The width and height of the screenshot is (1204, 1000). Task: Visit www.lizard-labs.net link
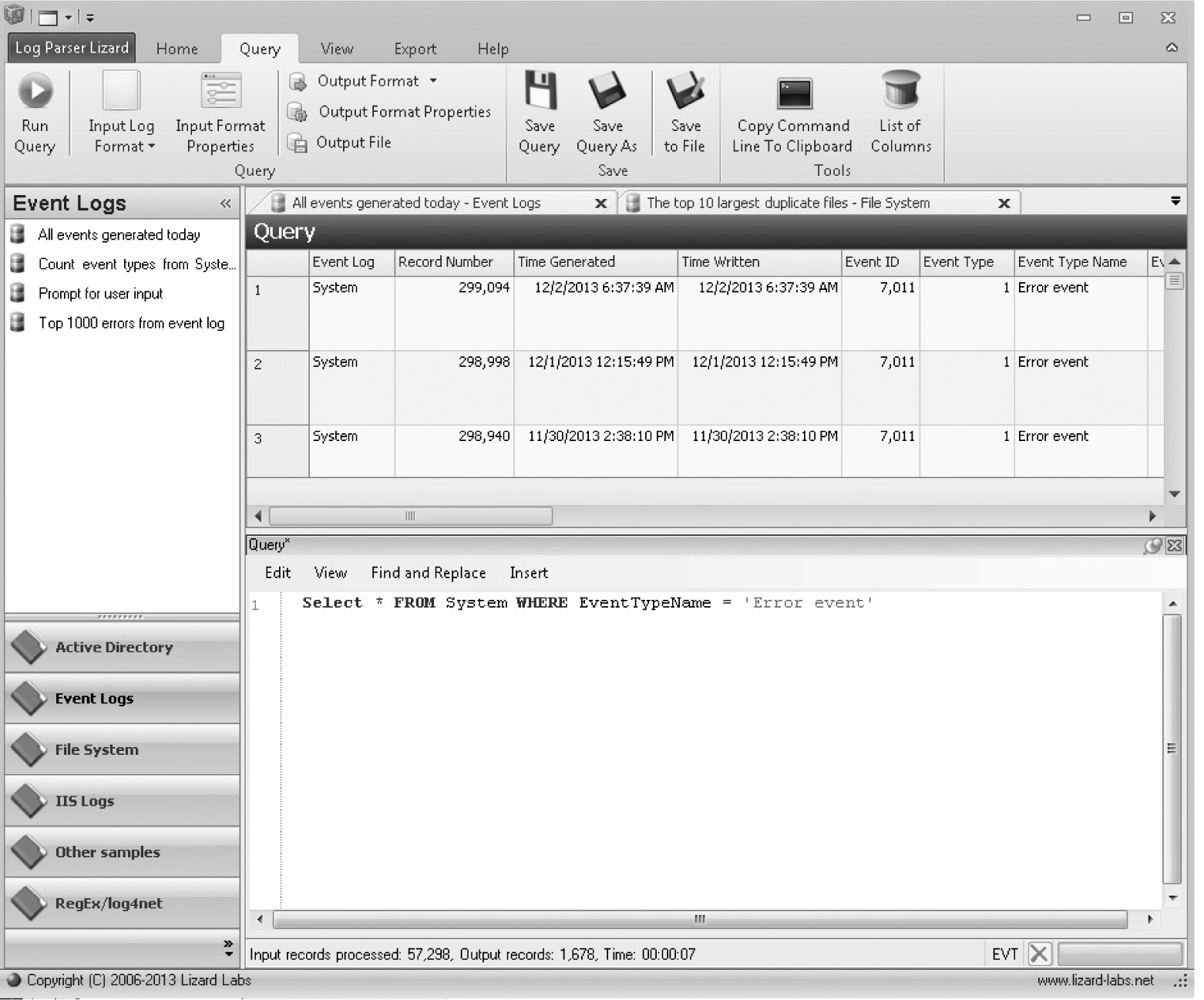pos(1095,981)
